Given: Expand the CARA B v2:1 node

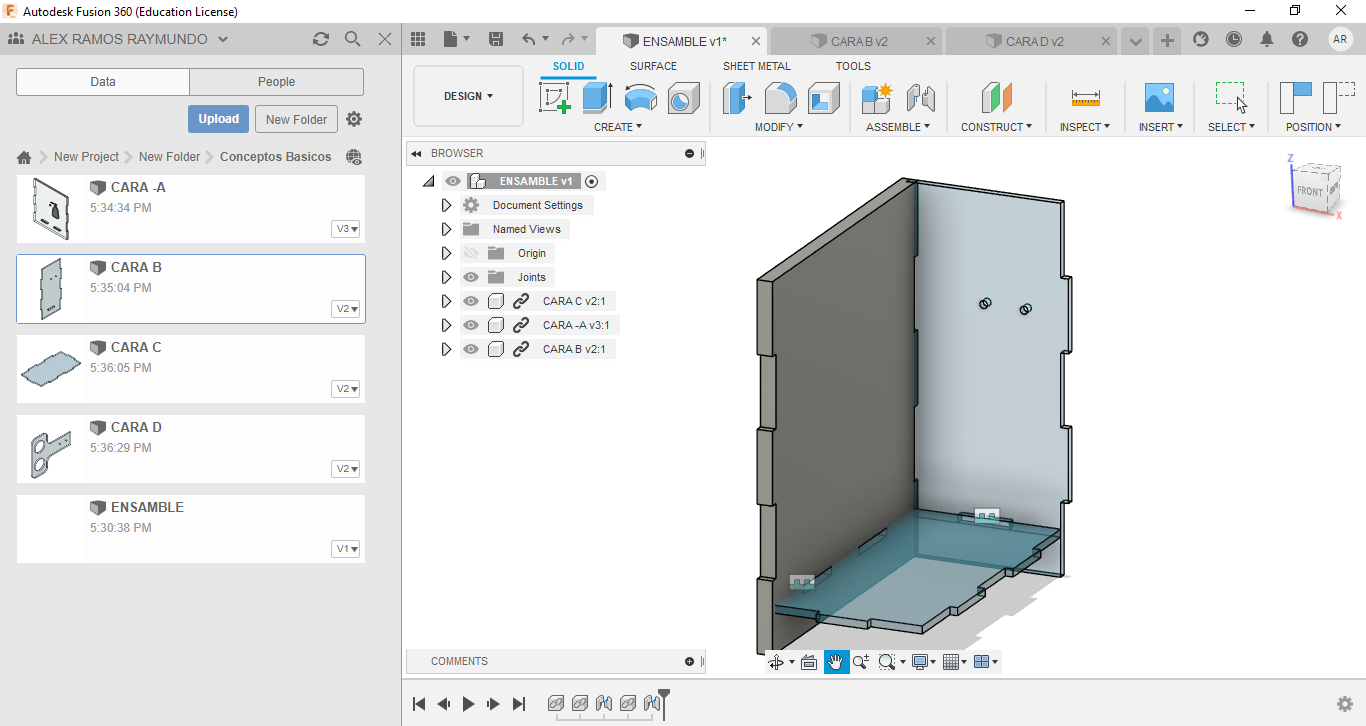Looking at the screenshot, I should click(x=446, y=349).
